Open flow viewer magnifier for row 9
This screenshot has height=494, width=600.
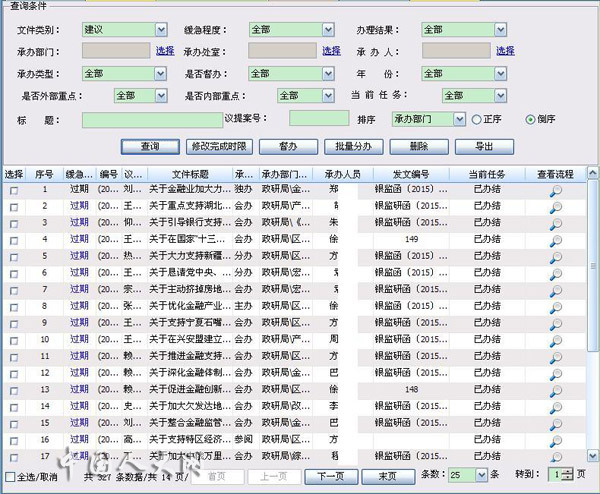coord(556,324)
